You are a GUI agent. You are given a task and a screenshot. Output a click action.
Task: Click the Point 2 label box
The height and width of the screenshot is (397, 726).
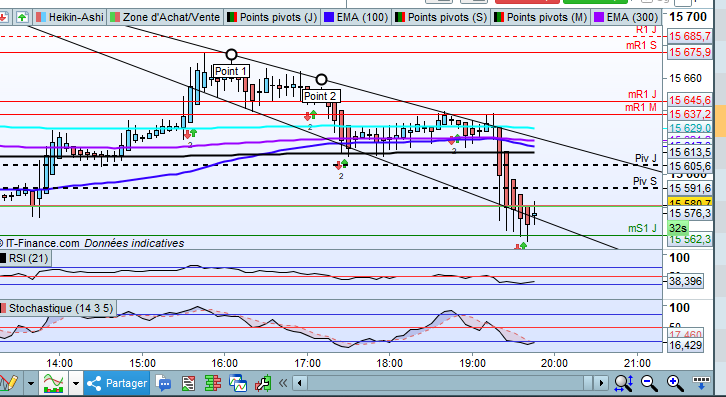(320, 96)
